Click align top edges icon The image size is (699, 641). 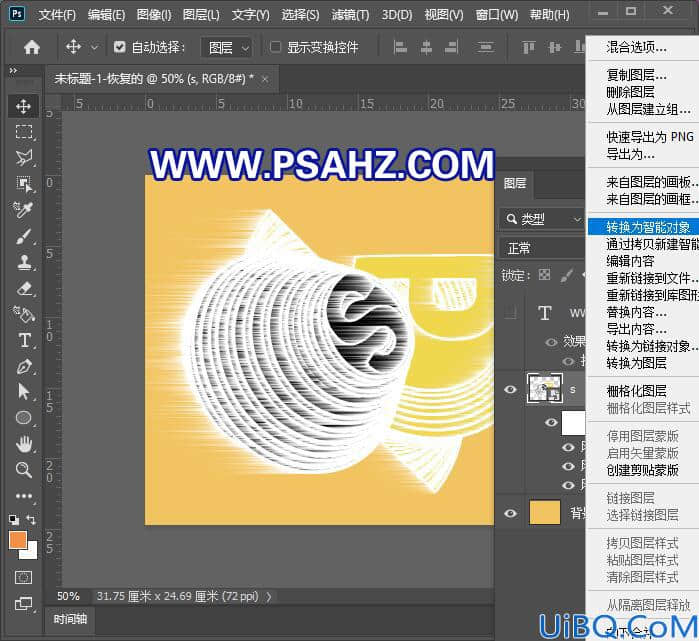[x=528, y=47]
